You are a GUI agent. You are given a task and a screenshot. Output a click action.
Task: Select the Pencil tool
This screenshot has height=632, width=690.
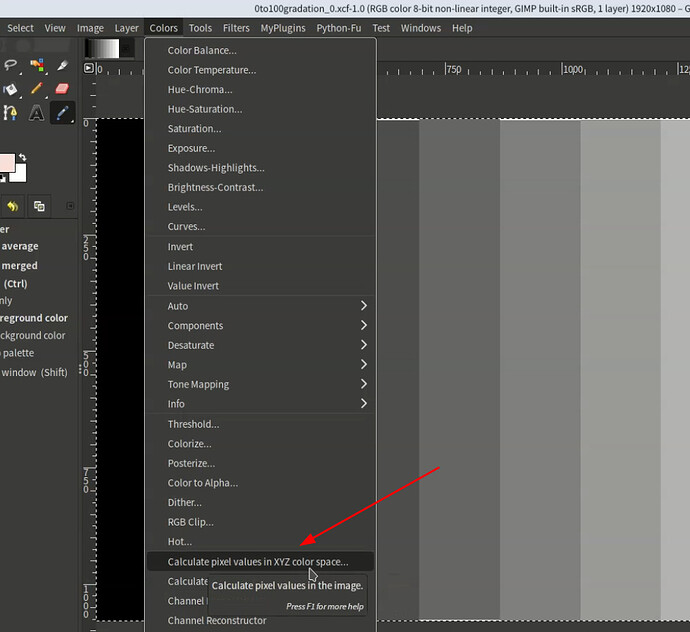37,89
